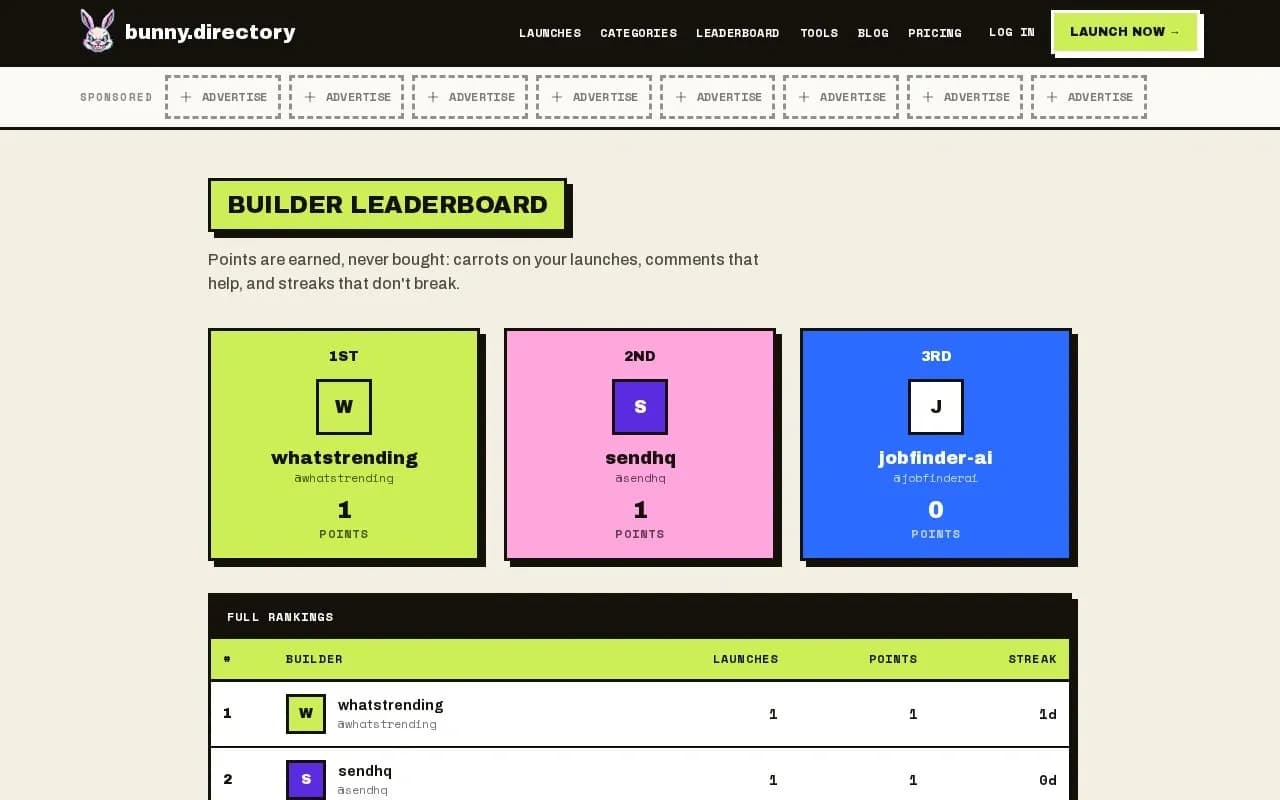1280x800 pixels.
Task: Click the 2ND label on the pink card
Action: pyautogui.click(x=640, y=356)
